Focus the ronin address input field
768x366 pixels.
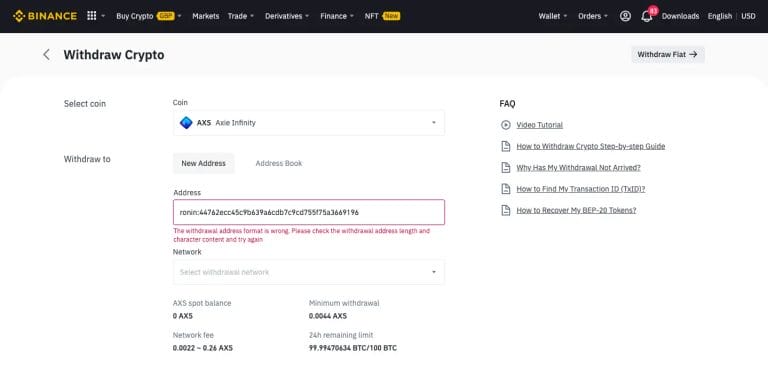coord(309,212)
